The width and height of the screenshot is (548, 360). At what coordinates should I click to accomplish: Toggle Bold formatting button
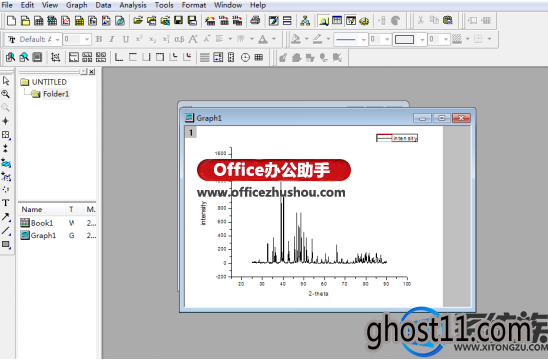point(99,39)
